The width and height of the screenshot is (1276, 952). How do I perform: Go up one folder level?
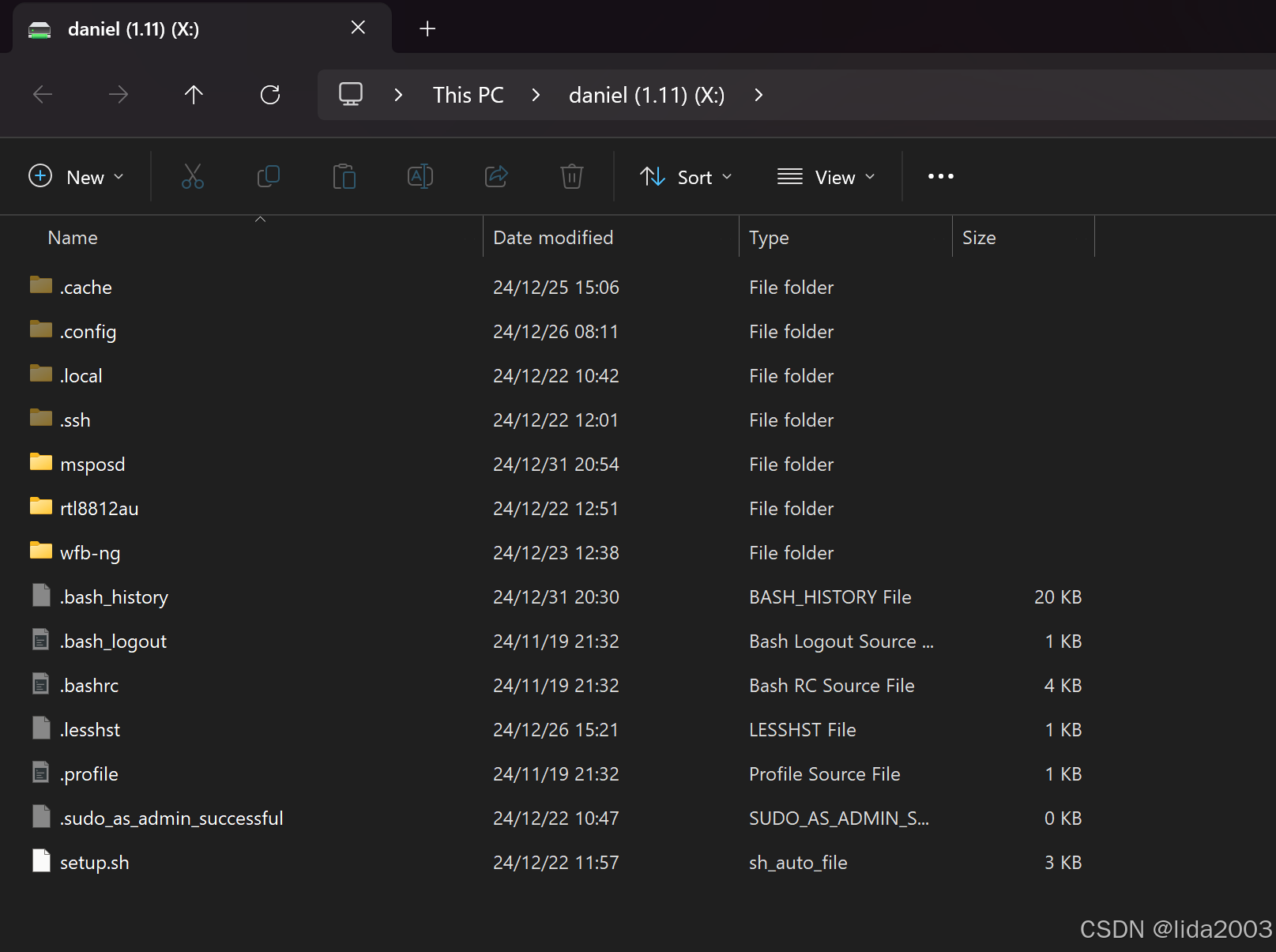pos(194,95)
